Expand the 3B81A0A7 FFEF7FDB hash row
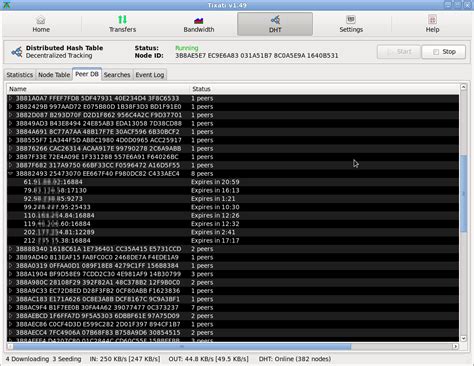Image resolution: width=474 pixels, height=366 pixels. point(10,98)
